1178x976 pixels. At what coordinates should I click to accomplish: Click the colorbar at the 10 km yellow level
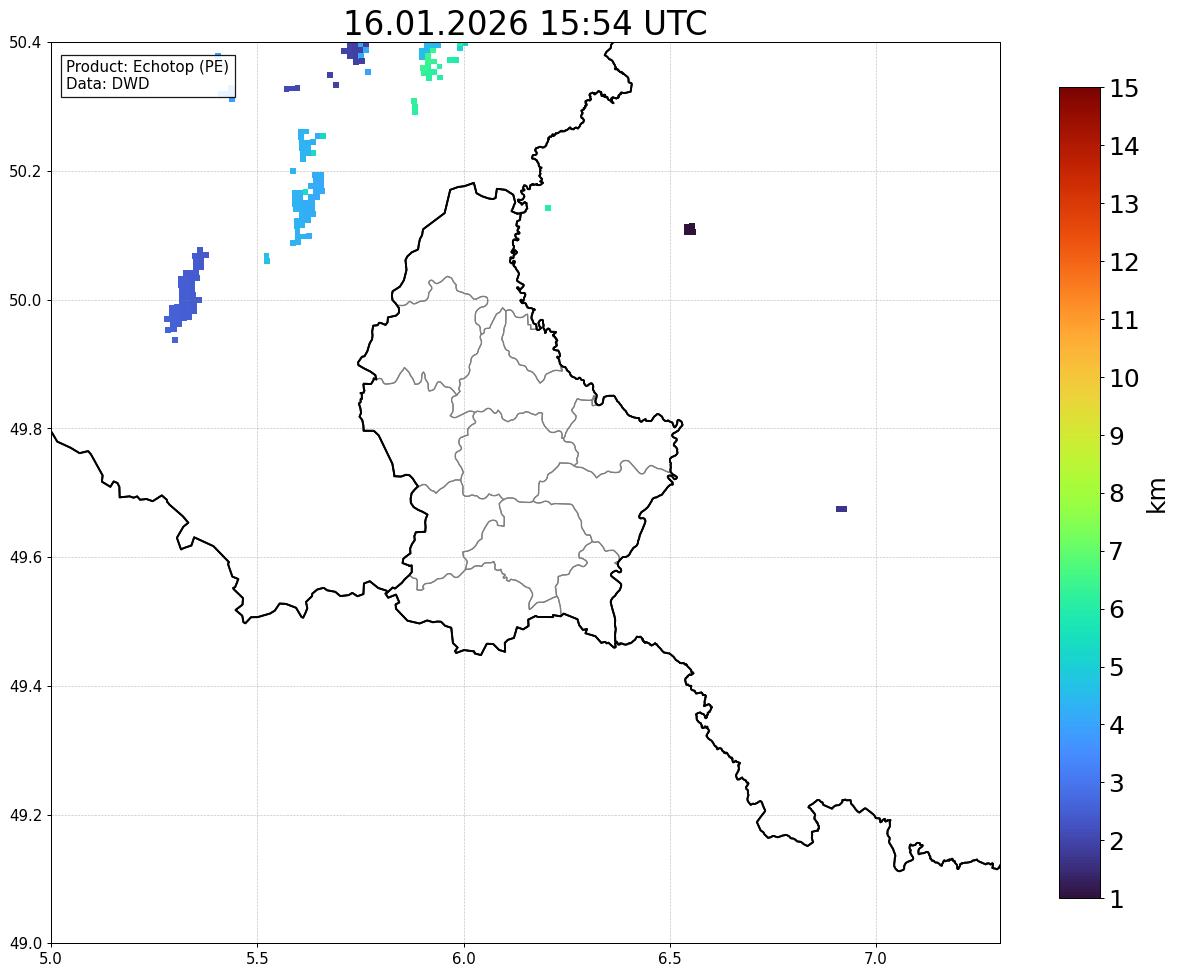1080,378
